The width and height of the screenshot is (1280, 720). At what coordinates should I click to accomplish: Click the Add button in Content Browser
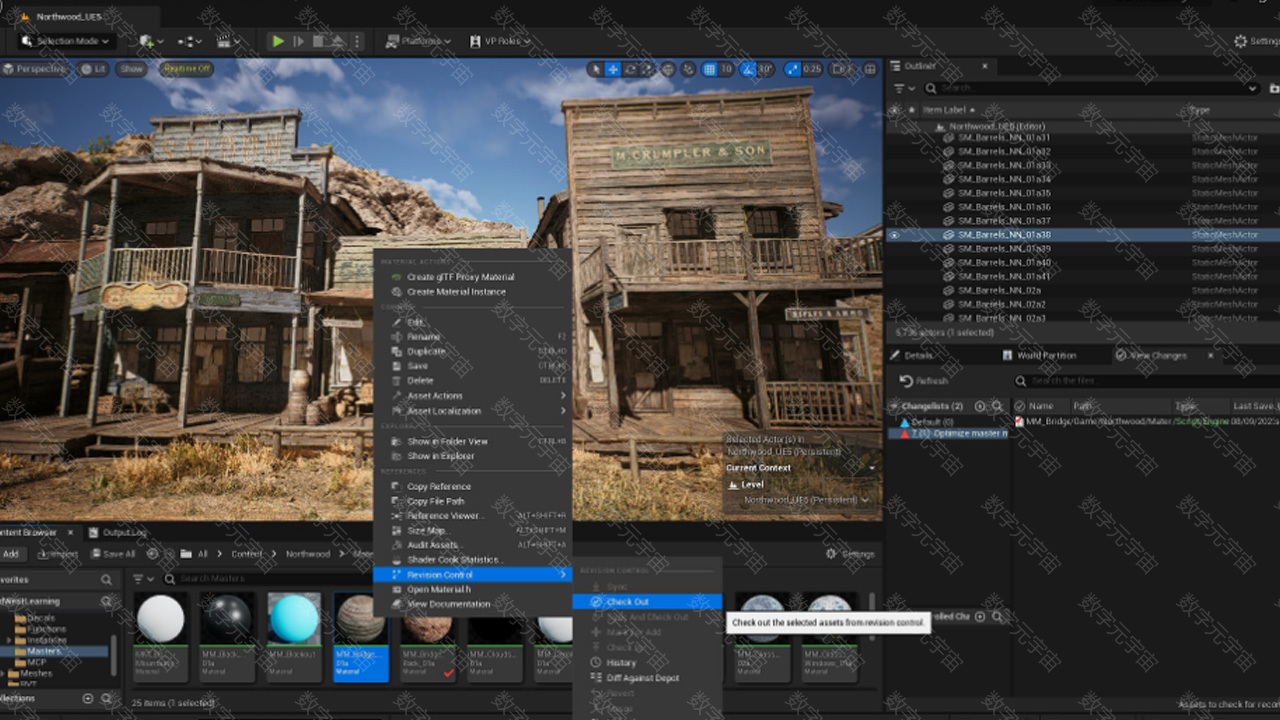[x=11, y=554]
